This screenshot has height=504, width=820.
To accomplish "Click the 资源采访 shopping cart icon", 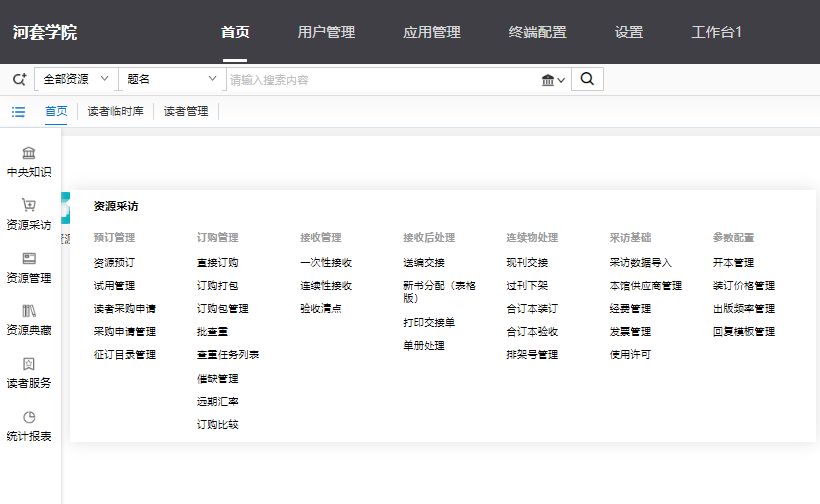I will [x=29, y=206].
